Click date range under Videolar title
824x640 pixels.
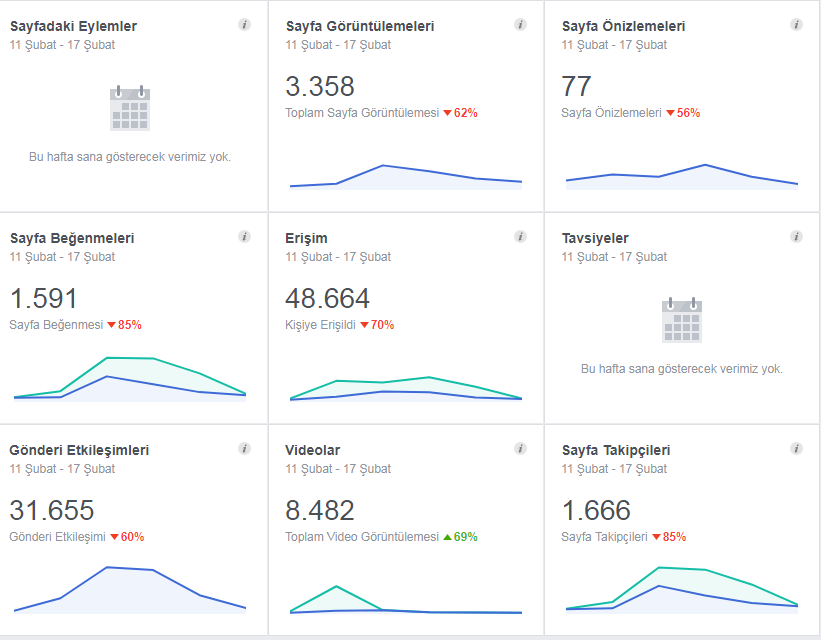tap(338, 469)
